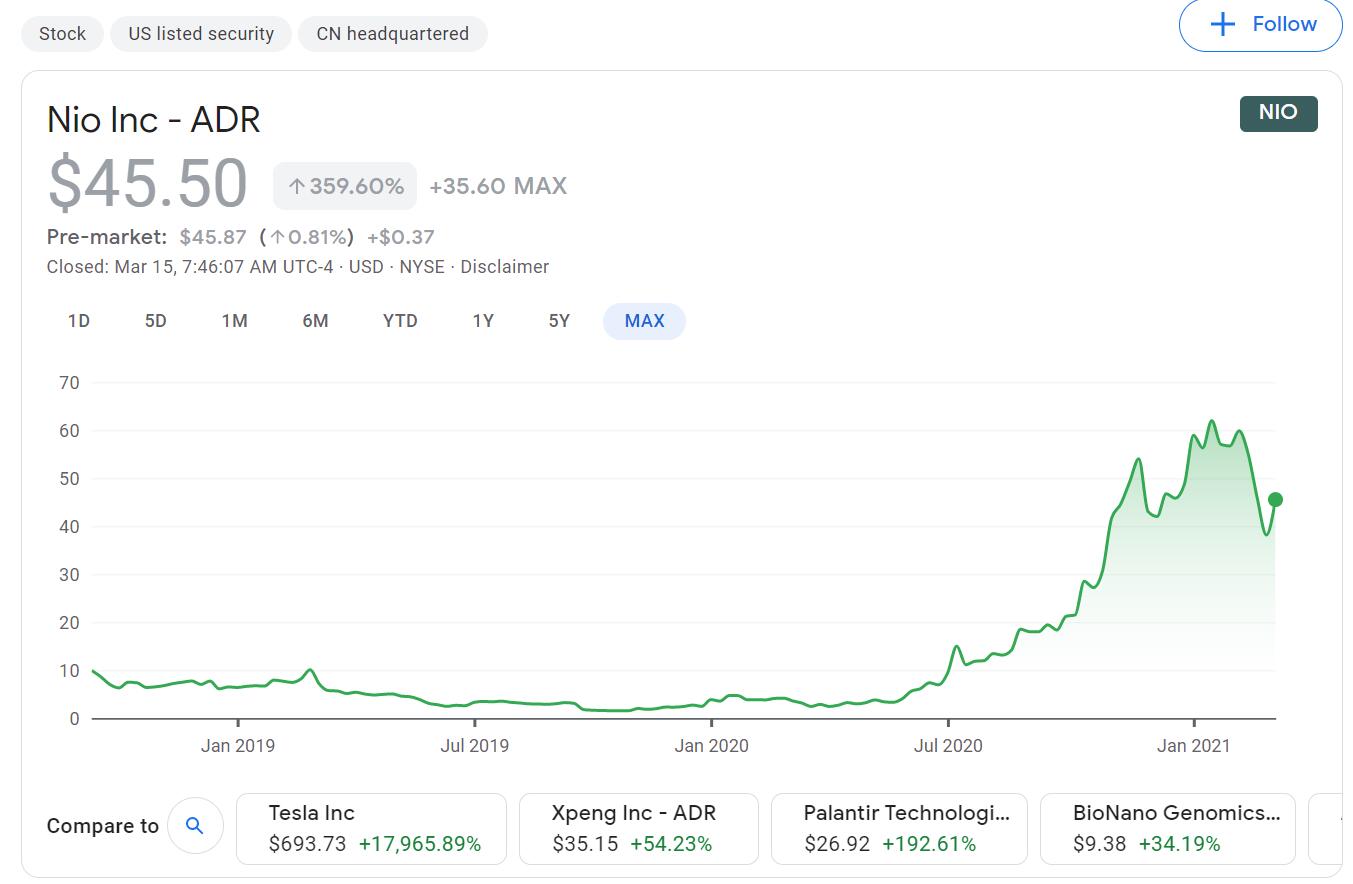The height and width of the screenshot is (884, 1353).
Task: Switch chart to 6M range
Action: click(315, 321)
